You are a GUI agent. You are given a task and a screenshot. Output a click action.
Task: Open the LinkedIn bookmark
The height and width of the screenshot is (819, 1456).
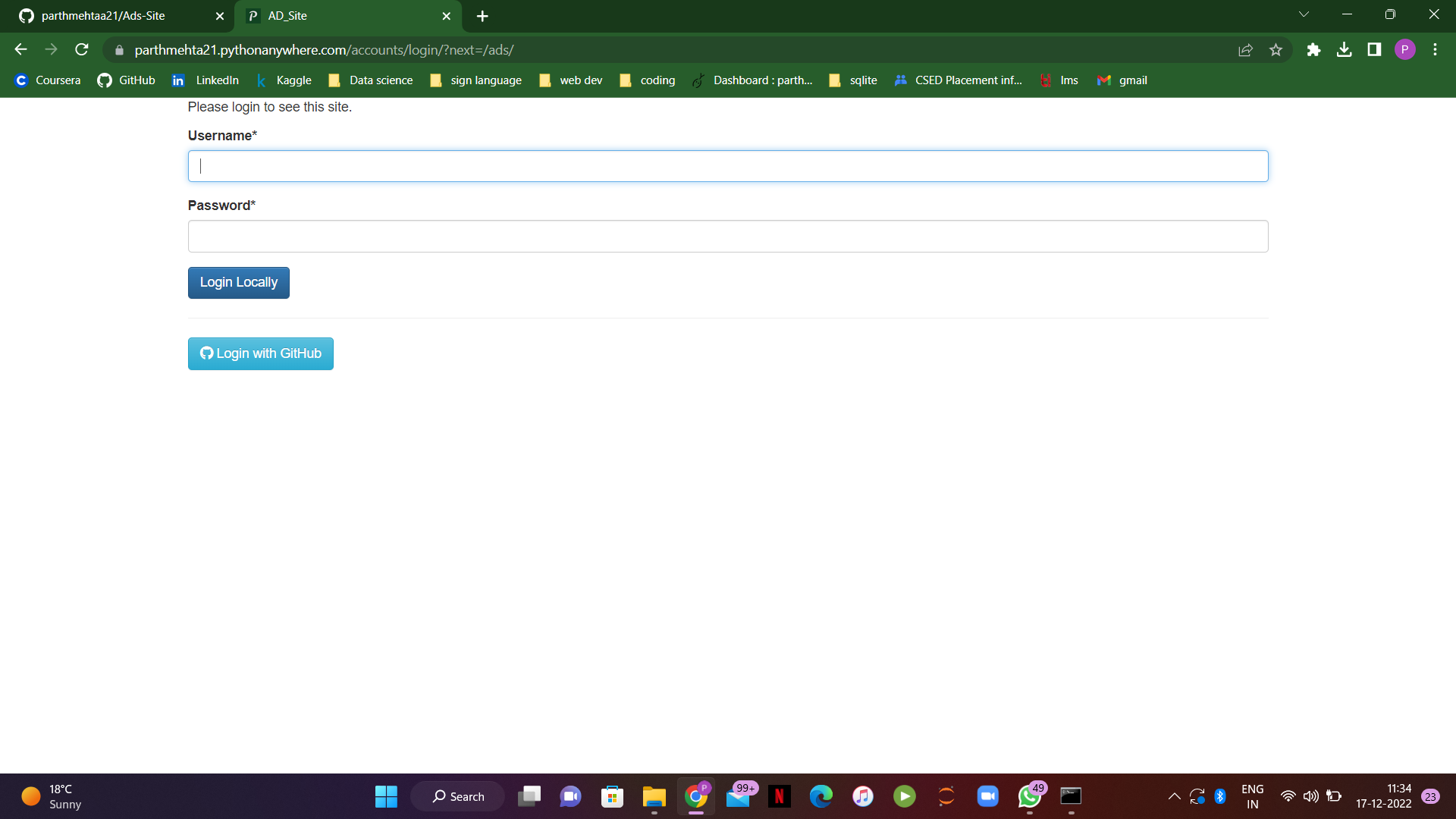[x=206, y=80]
